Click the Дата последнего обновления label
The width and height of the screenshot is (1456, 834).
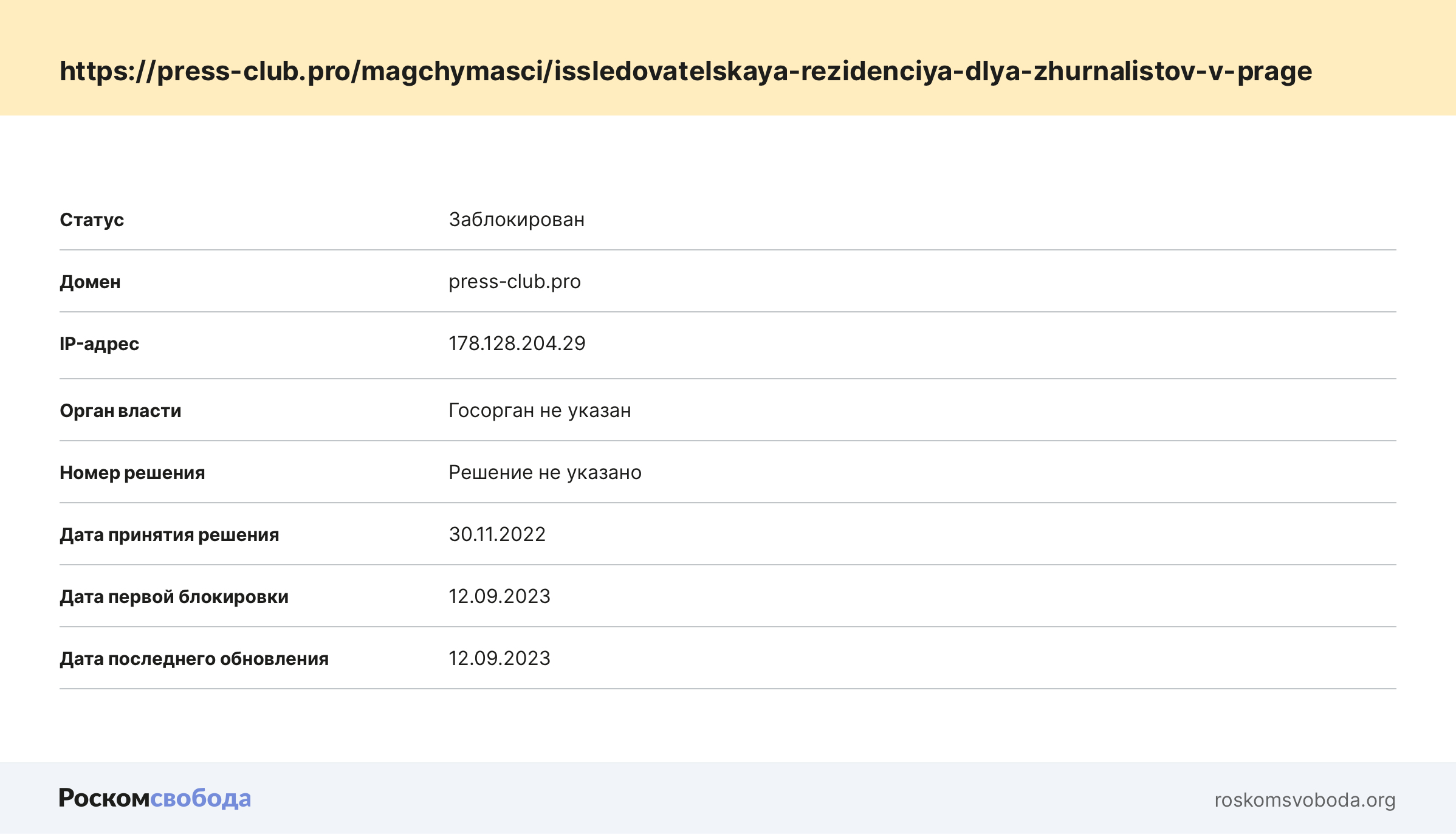pyautogui.click(x=194, y=659)
